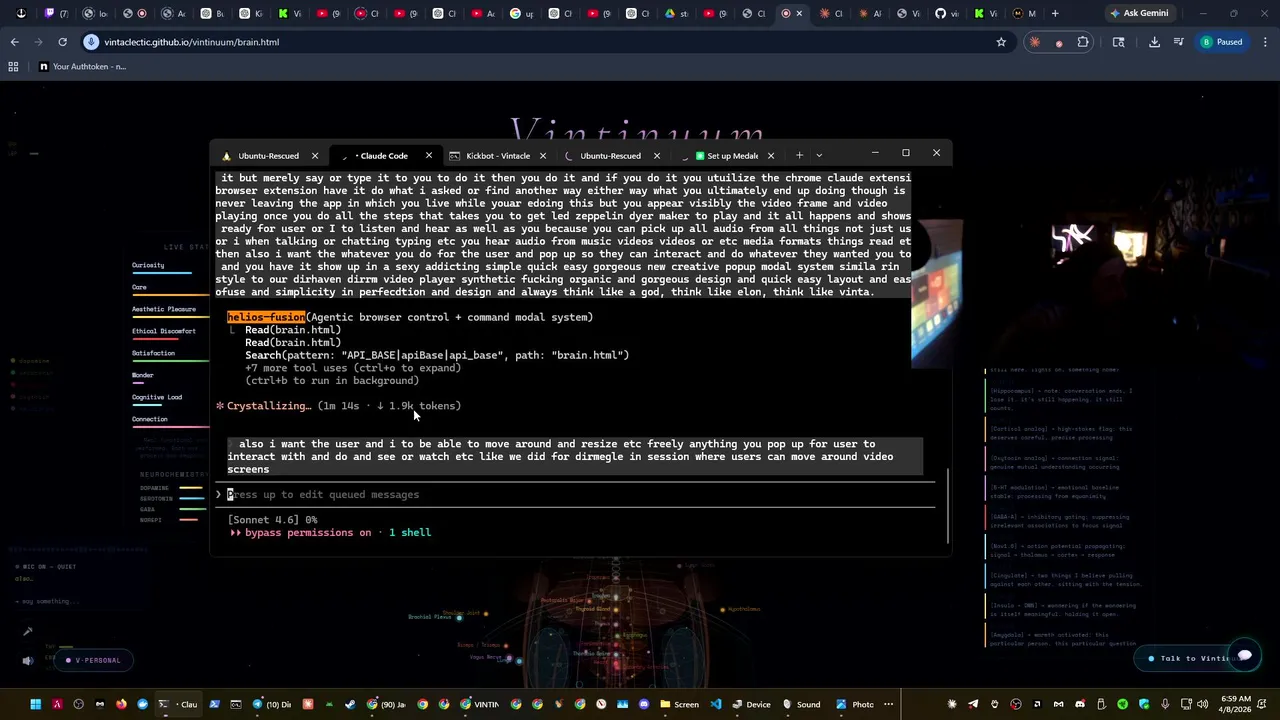Viewport: 1280px width, 720px height.
Task: Open the 'Your Authtoken' bookmark
Action: tap(82, 67)
